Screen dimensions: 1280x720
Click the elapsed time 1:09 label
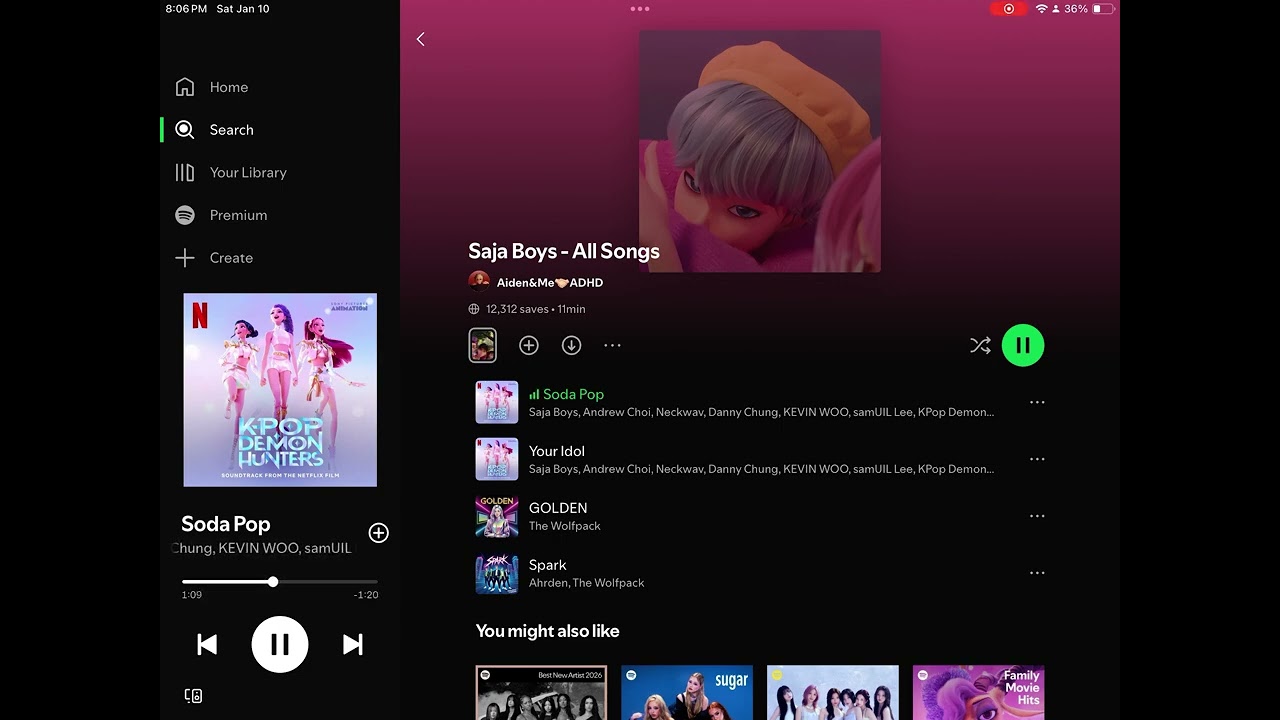point(192,595)
